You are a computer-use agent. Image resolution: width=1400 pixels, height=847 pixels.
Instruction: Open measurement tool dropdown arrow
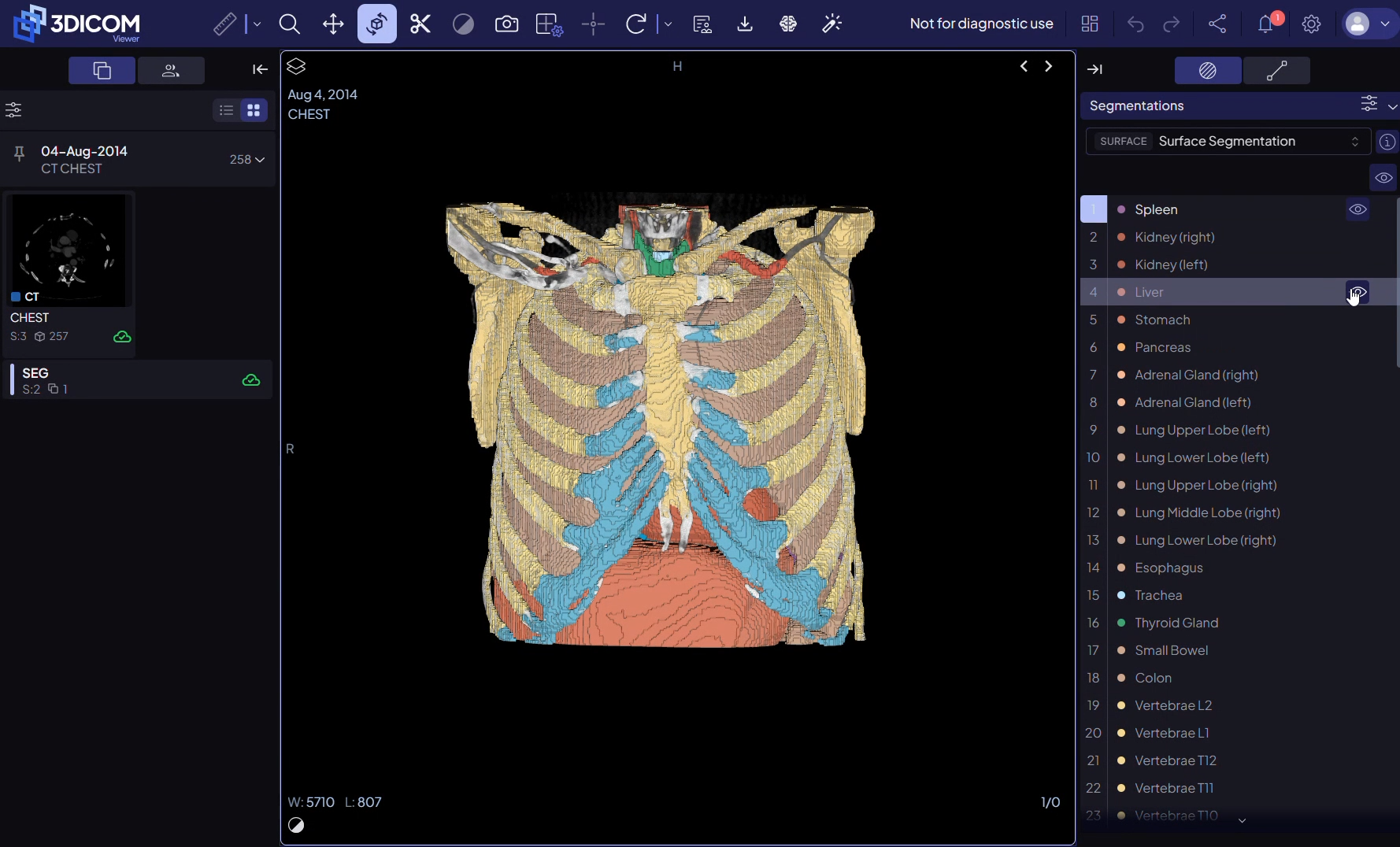point(257,24)
